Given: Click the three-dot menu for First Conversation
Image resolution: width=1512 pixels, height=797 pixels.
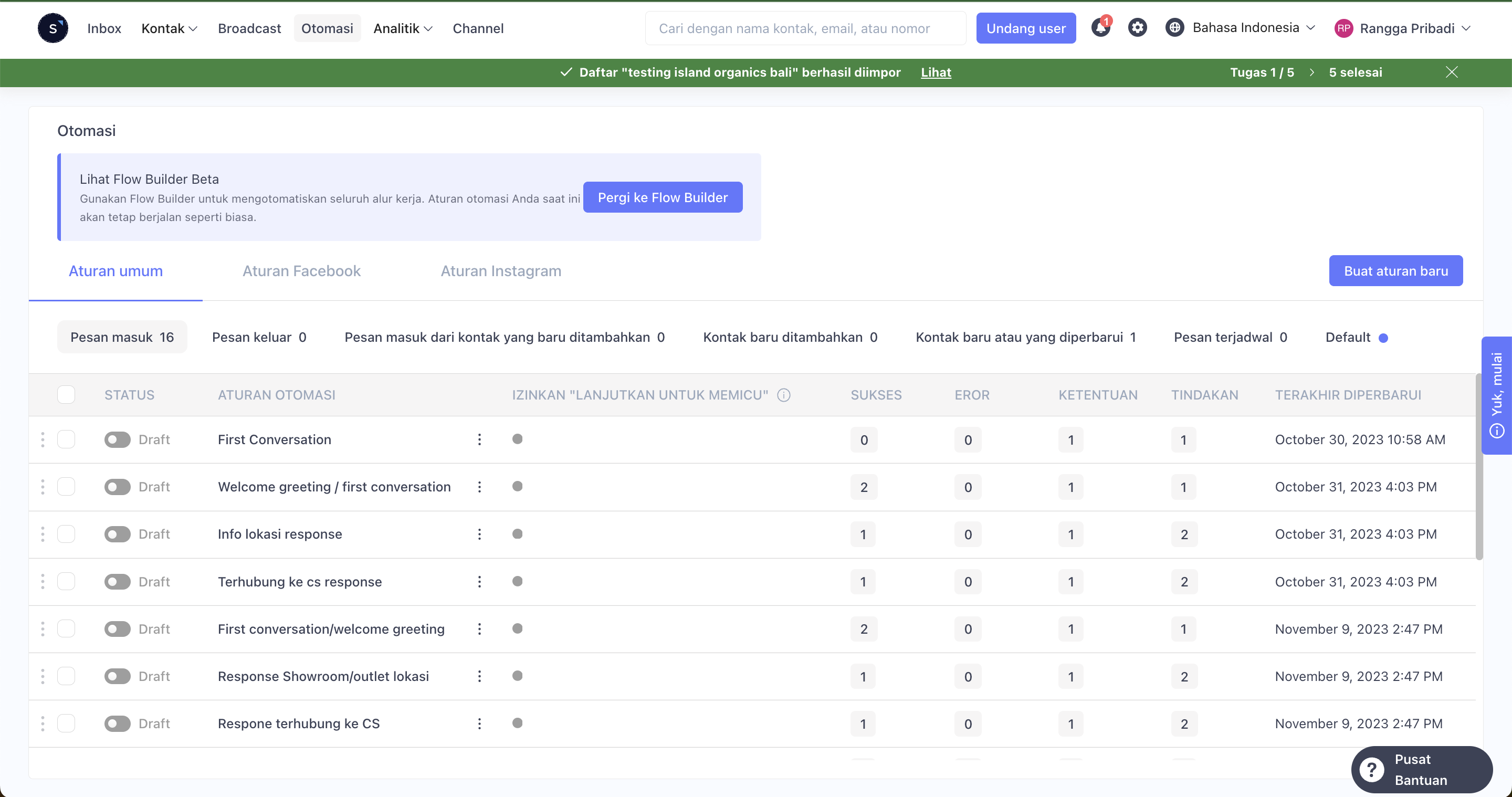Looking at the screenshot, I should (479, 439).
